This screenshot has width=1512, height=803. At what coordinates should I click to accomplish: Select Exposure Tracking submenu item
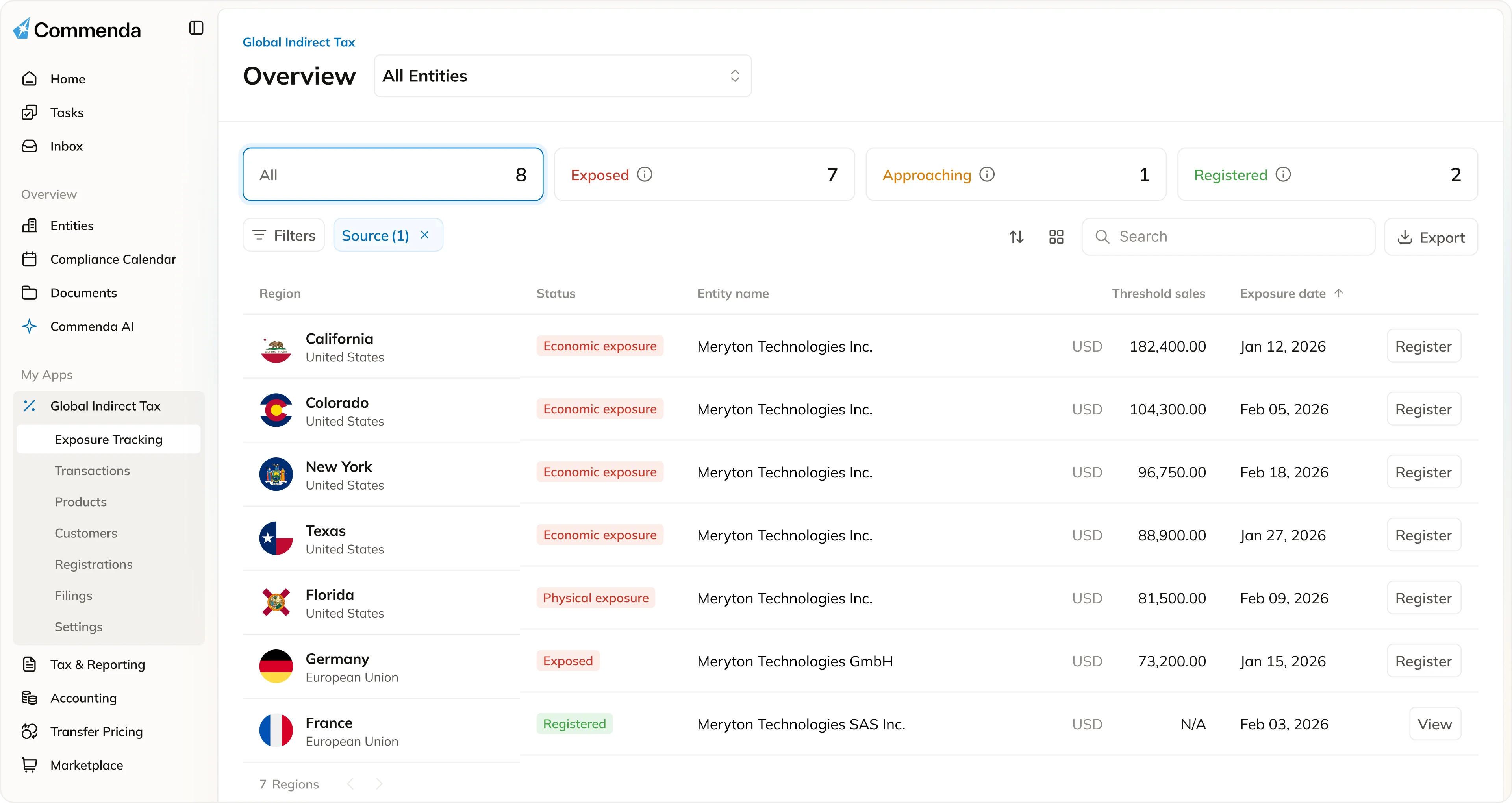point(109,439)
